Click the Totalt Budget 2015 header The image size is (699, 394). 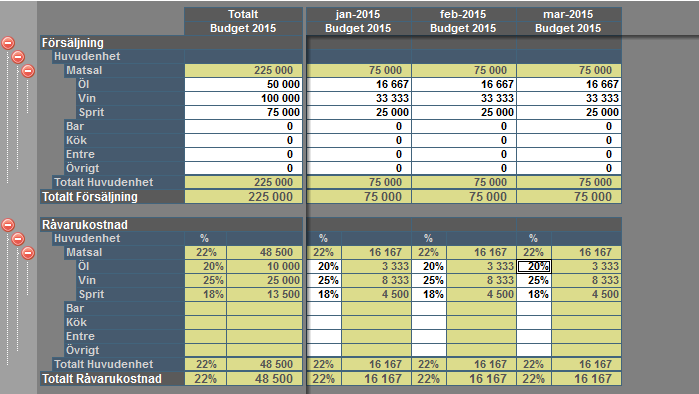coord(243,21)
